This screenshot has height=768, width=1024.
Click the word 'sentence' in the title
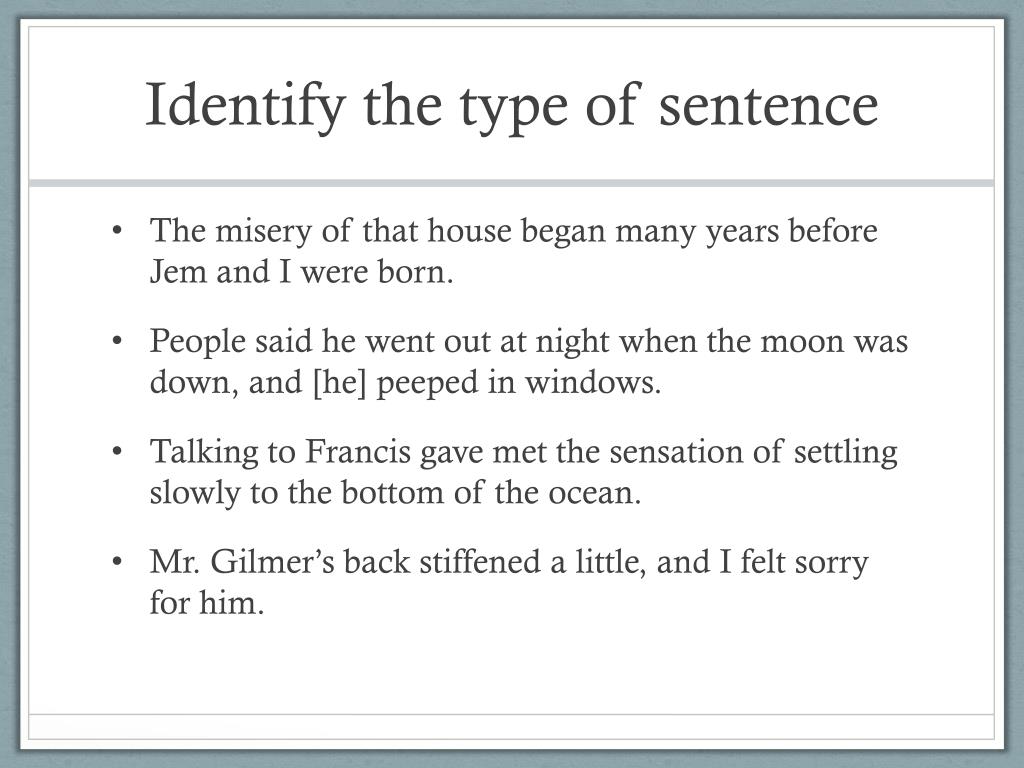(769, 108)
